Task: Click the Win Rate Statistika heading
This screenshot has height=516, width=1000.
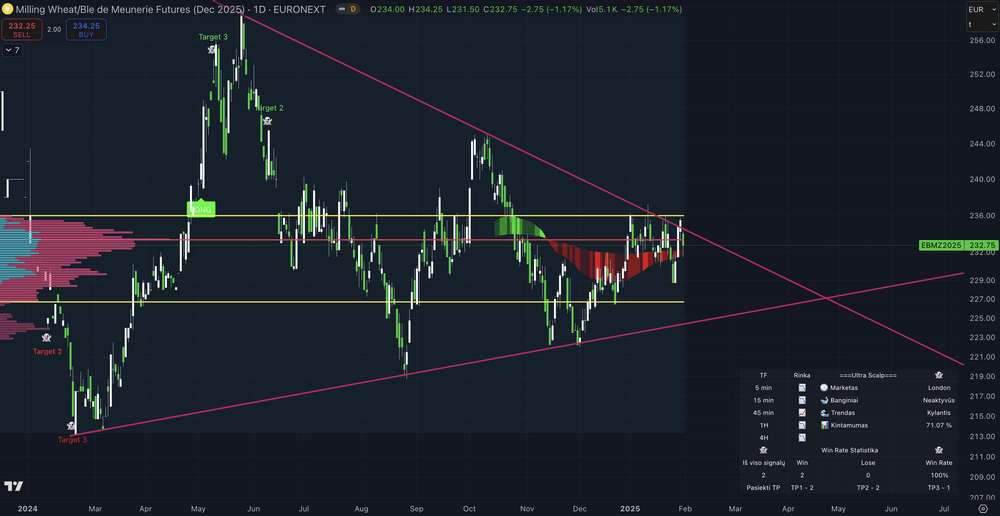Action: coord(851,450)
